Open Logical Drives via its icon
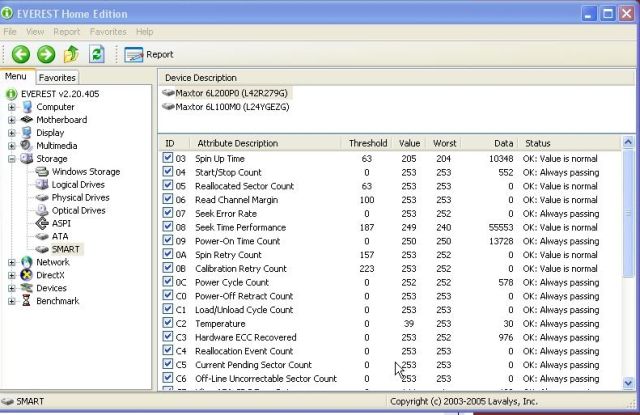 click(42, 184)
